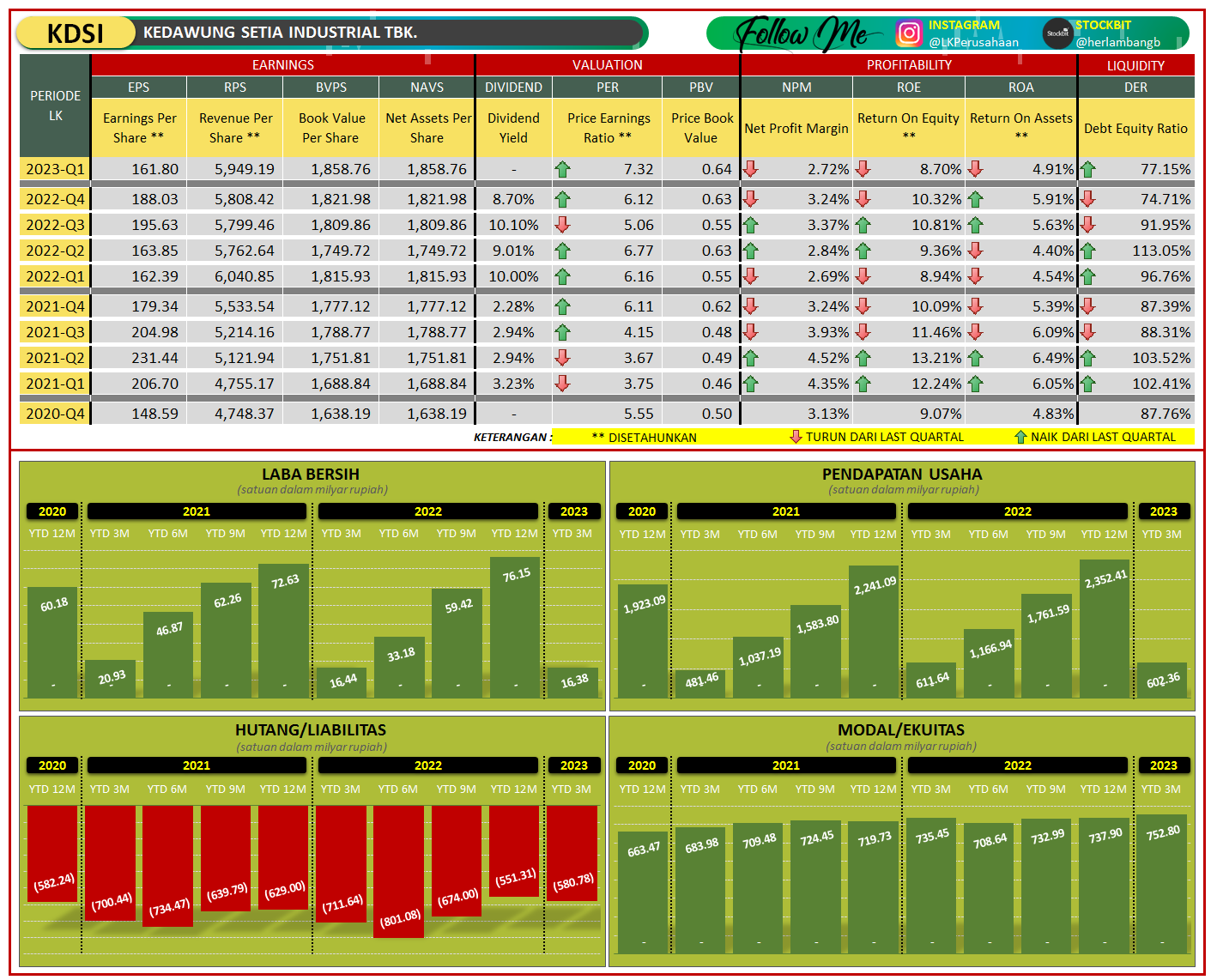Image resolution: width=1211 pixels, height=980 pixels.
Task: Click the green up arrow beside 2023-Q1 PER
Action: [x=563, y=169]
